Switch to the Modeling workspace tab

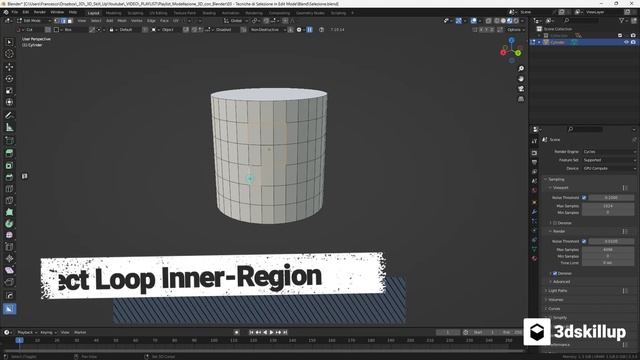tap(113, 13)
